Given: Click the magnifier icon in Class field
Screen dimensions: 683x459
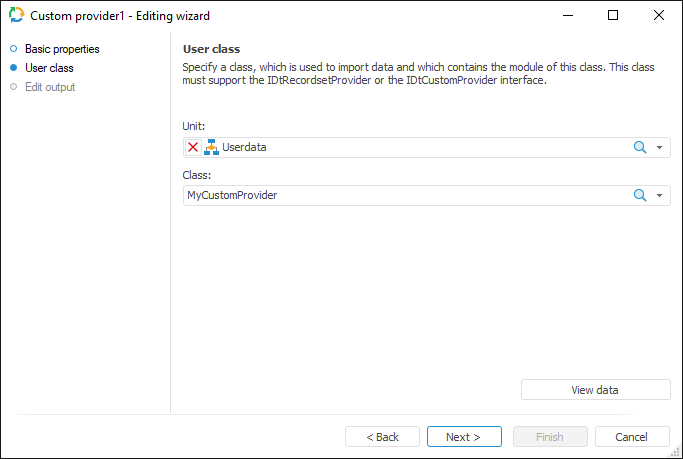Looking at the screenshot, I should [640, 195].
